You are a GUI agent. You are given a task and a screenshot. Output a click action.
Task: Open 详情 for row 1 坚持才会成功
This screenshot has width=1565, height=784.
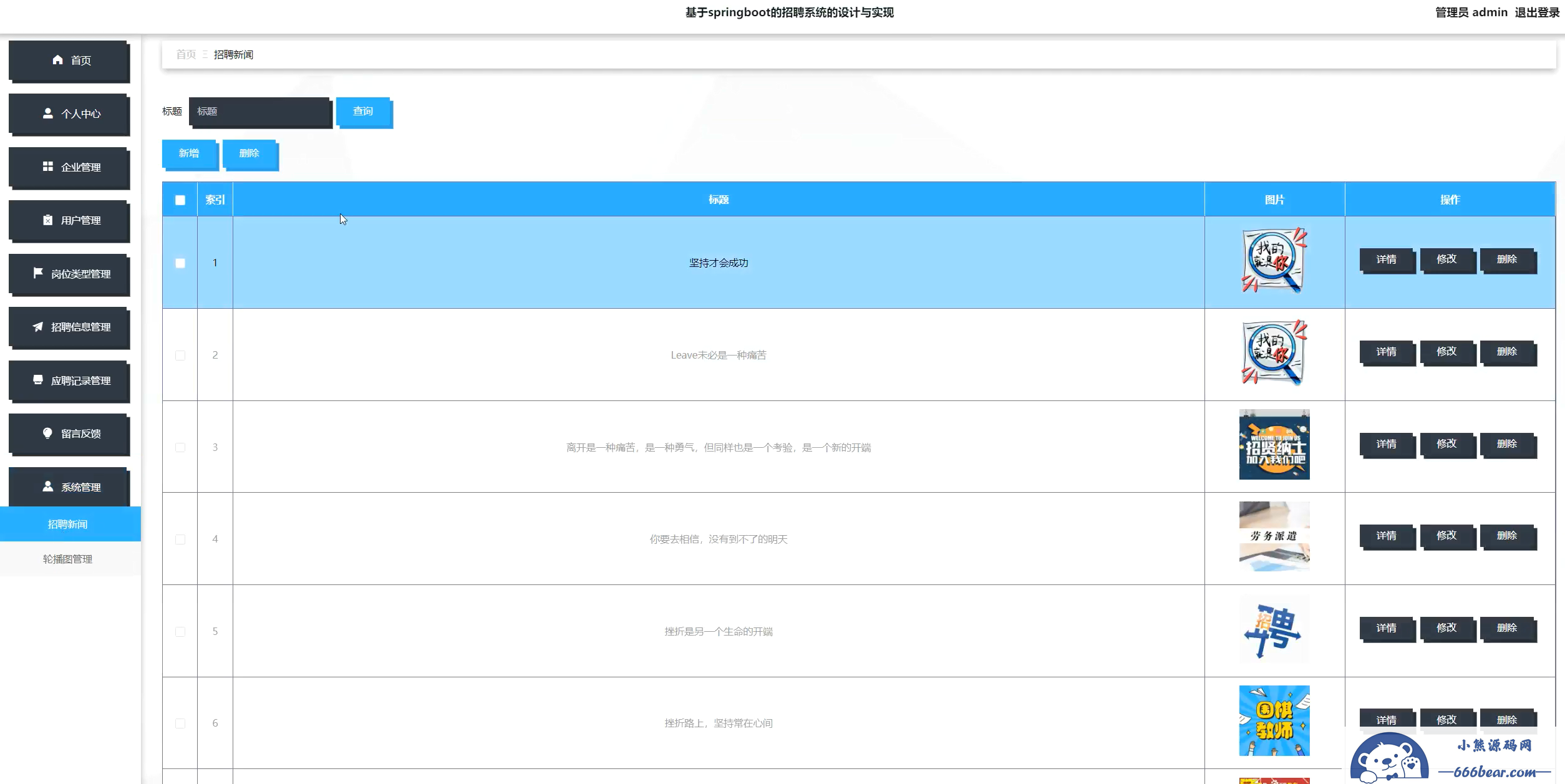1387,260
